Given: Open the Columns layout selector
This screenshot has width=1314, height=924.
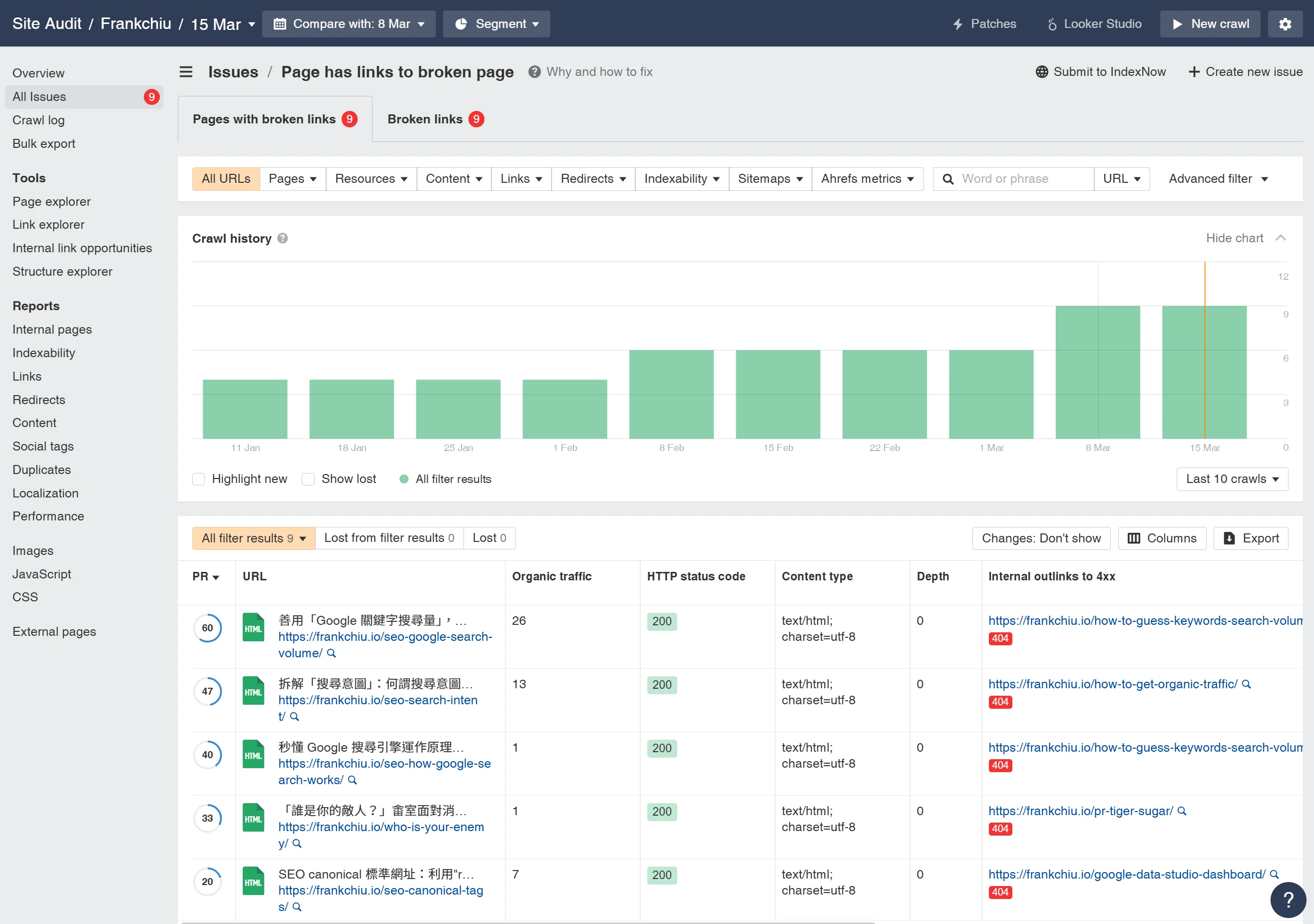Looking at the screenshot, I should [x=1161, y=538].
